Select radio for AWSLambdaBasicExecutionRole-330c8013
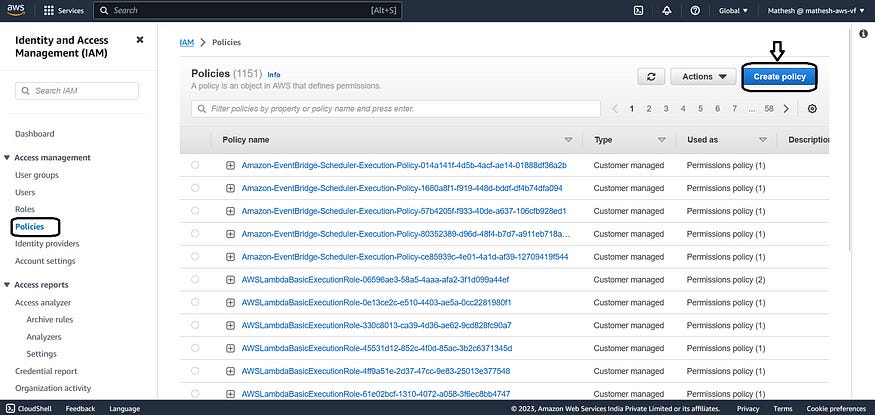This screenshot has height=415, width=875. [195, 325]
